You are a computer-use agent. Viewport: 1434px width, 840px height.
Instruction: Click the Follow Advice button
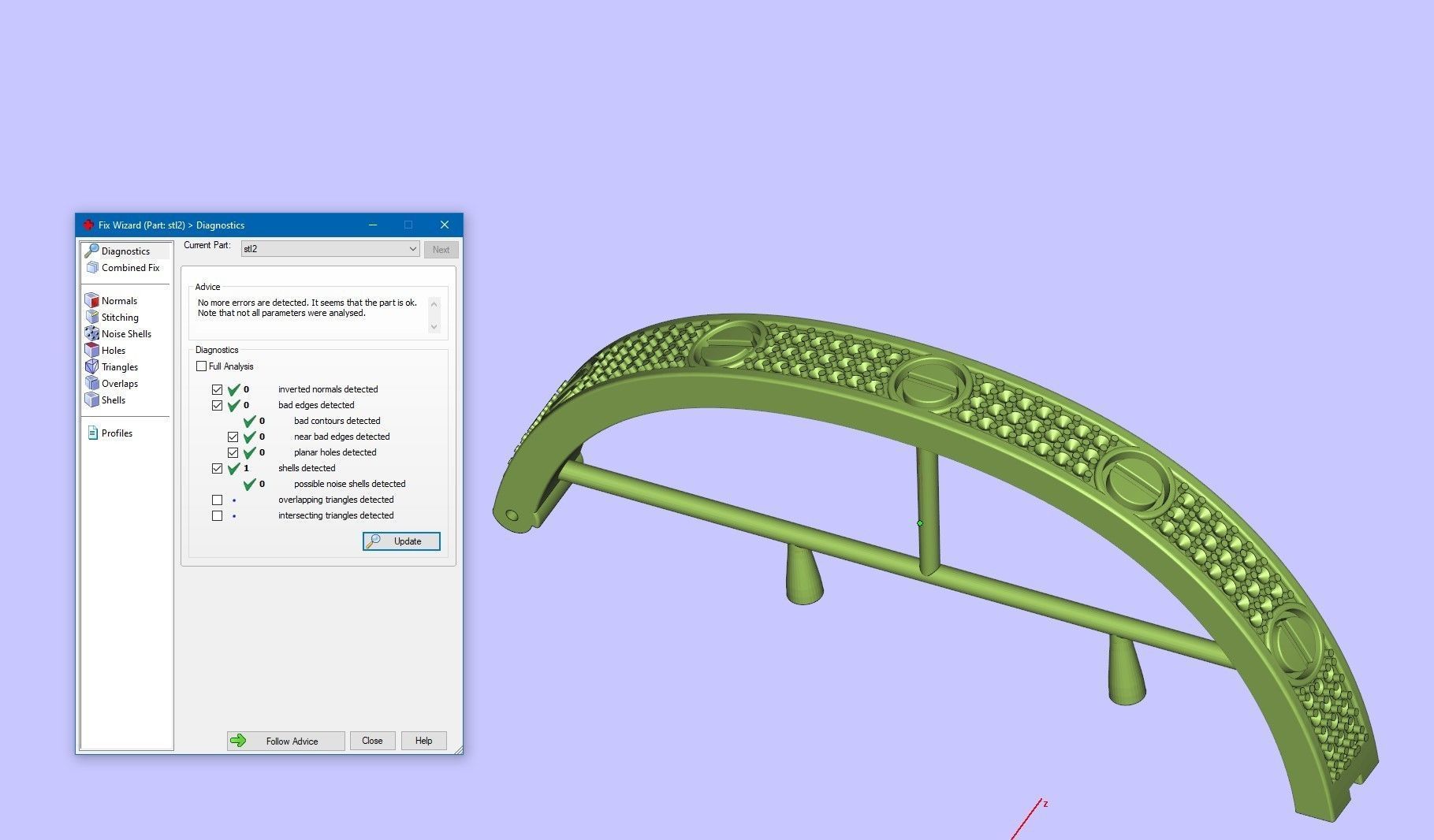click(x=285, y=741)
